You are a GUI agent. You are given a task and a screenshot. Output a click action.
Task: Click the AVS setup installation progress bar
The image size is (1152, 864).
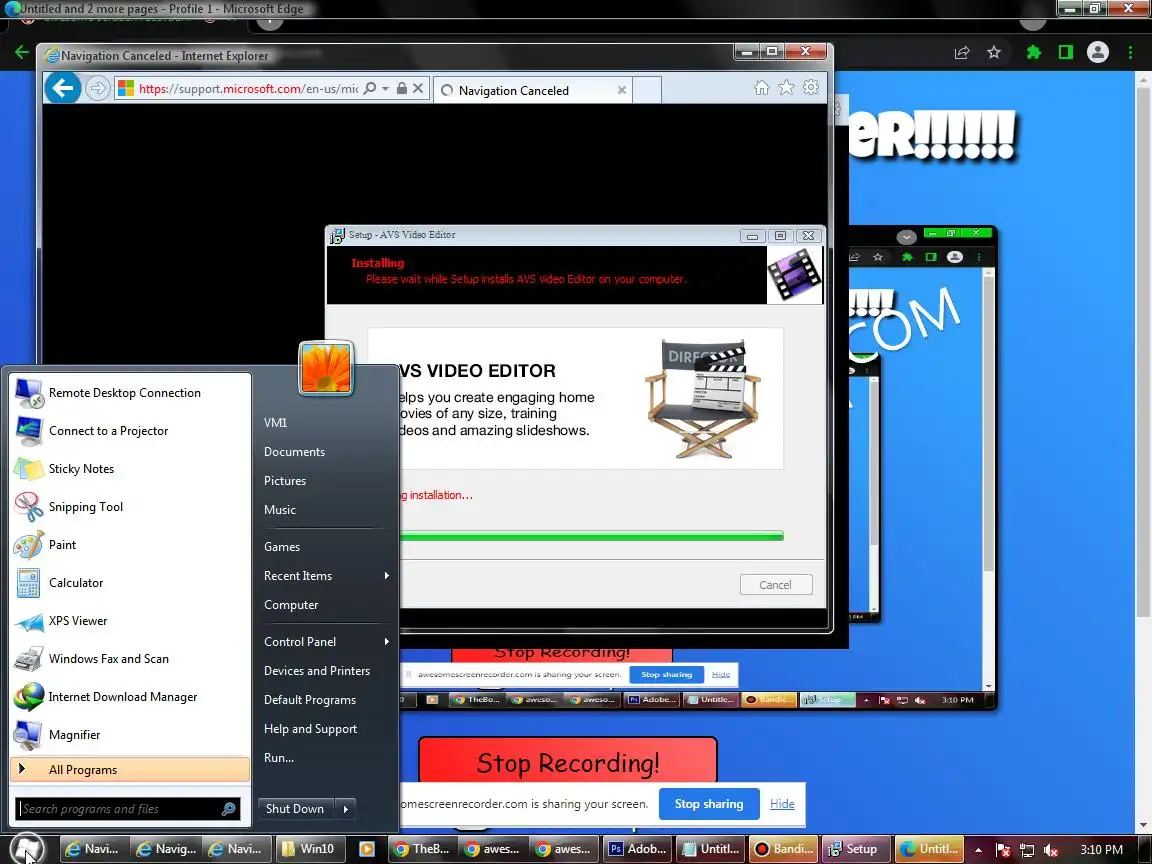(591, 536)
